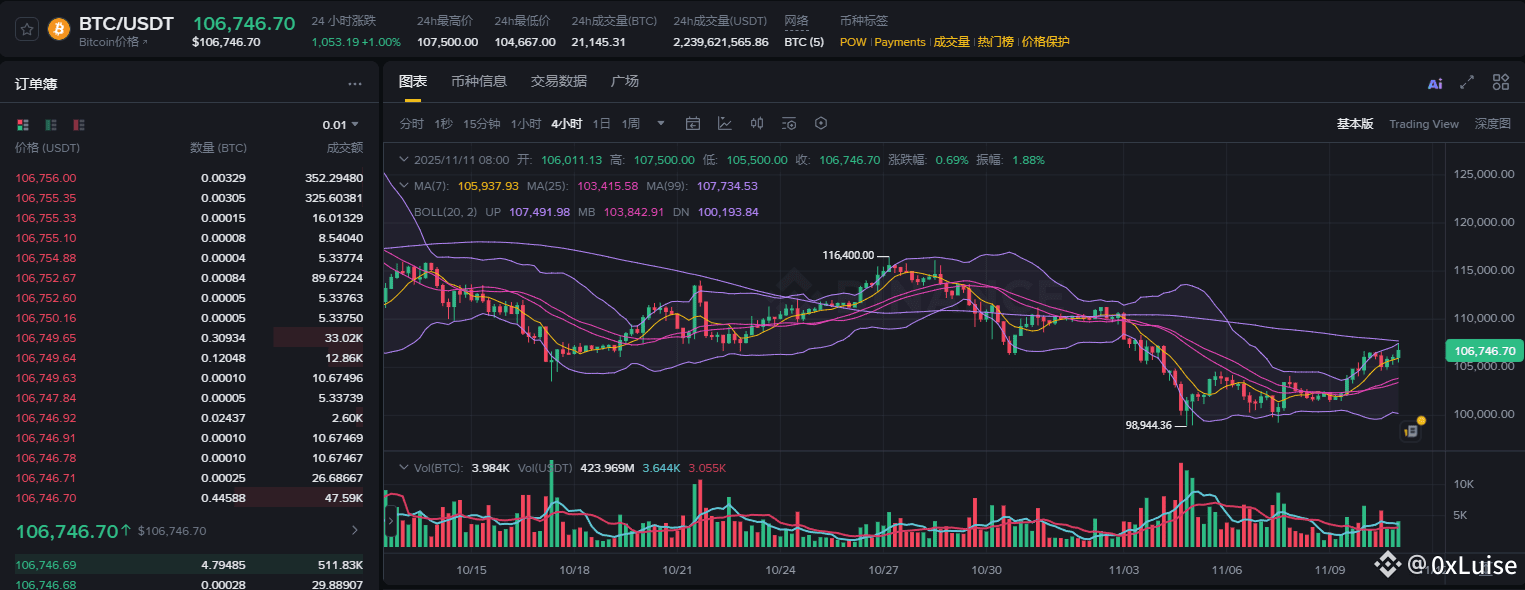Add BTC/USDT to favorites with star icon
Image resolution: width=1525 pixels, height=590 pixels.
28,28
